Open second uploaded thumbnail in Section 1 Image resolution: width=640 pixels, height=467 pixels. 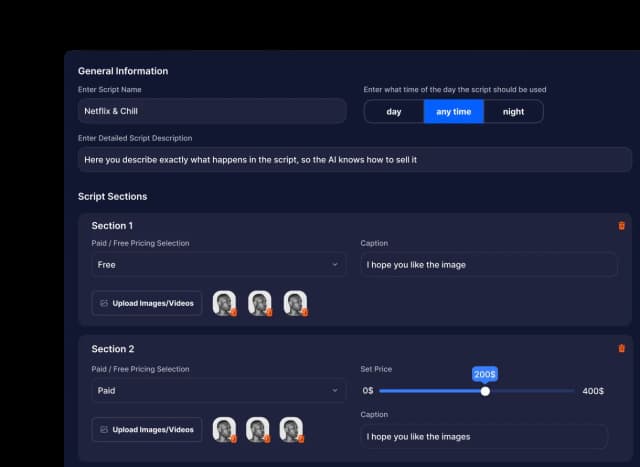point(260,303)
